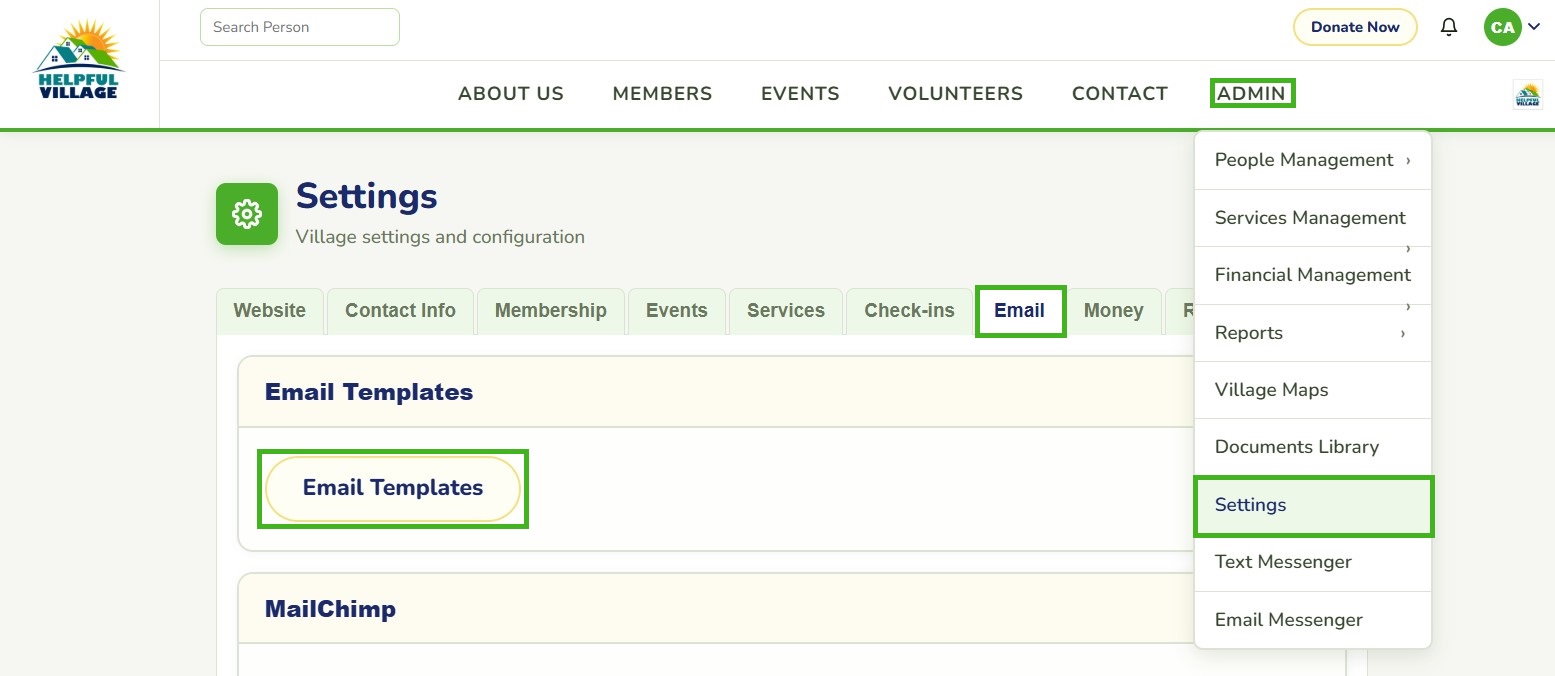Select Village Maps from Admin menu

click(x=1313, y=390)
